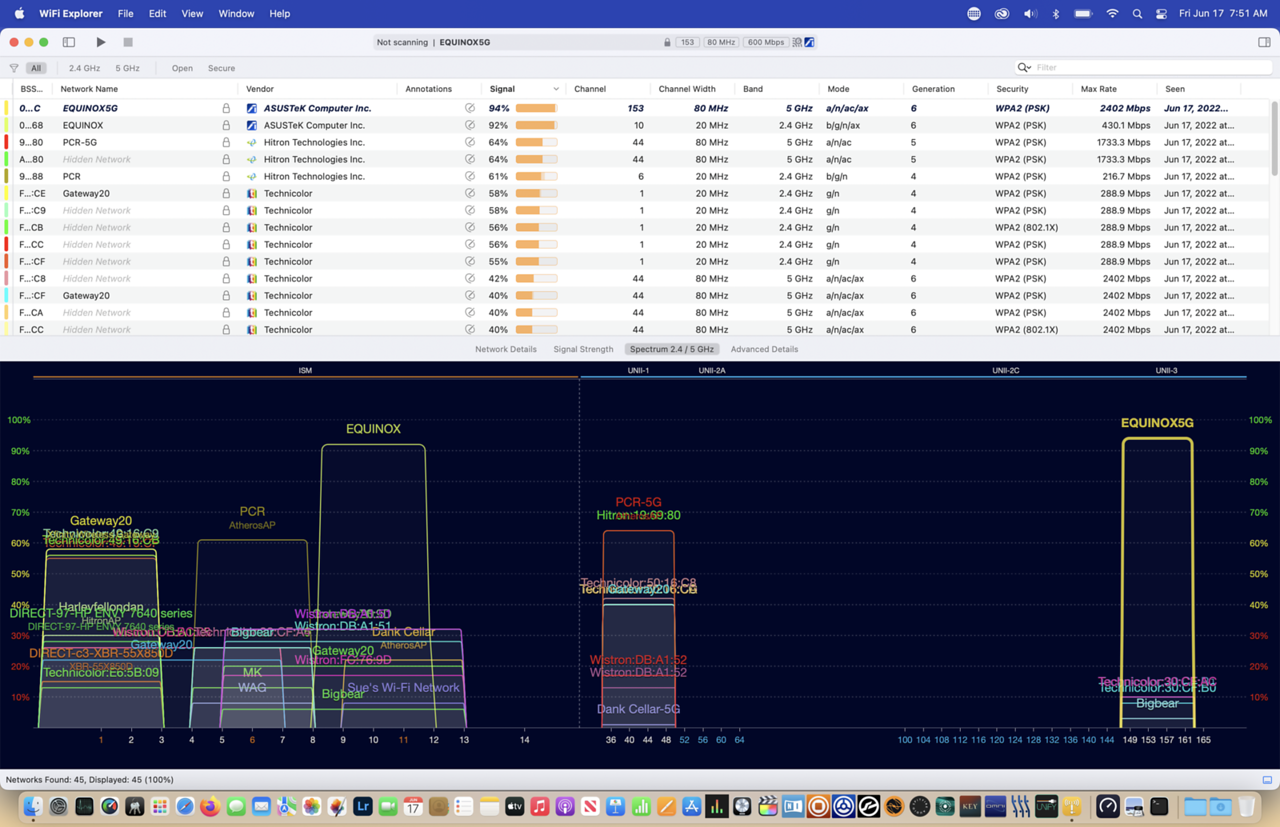This screenshot has width=1280, height=827.
Task: Open Firefox from the Dock
Action: (210, 806)
